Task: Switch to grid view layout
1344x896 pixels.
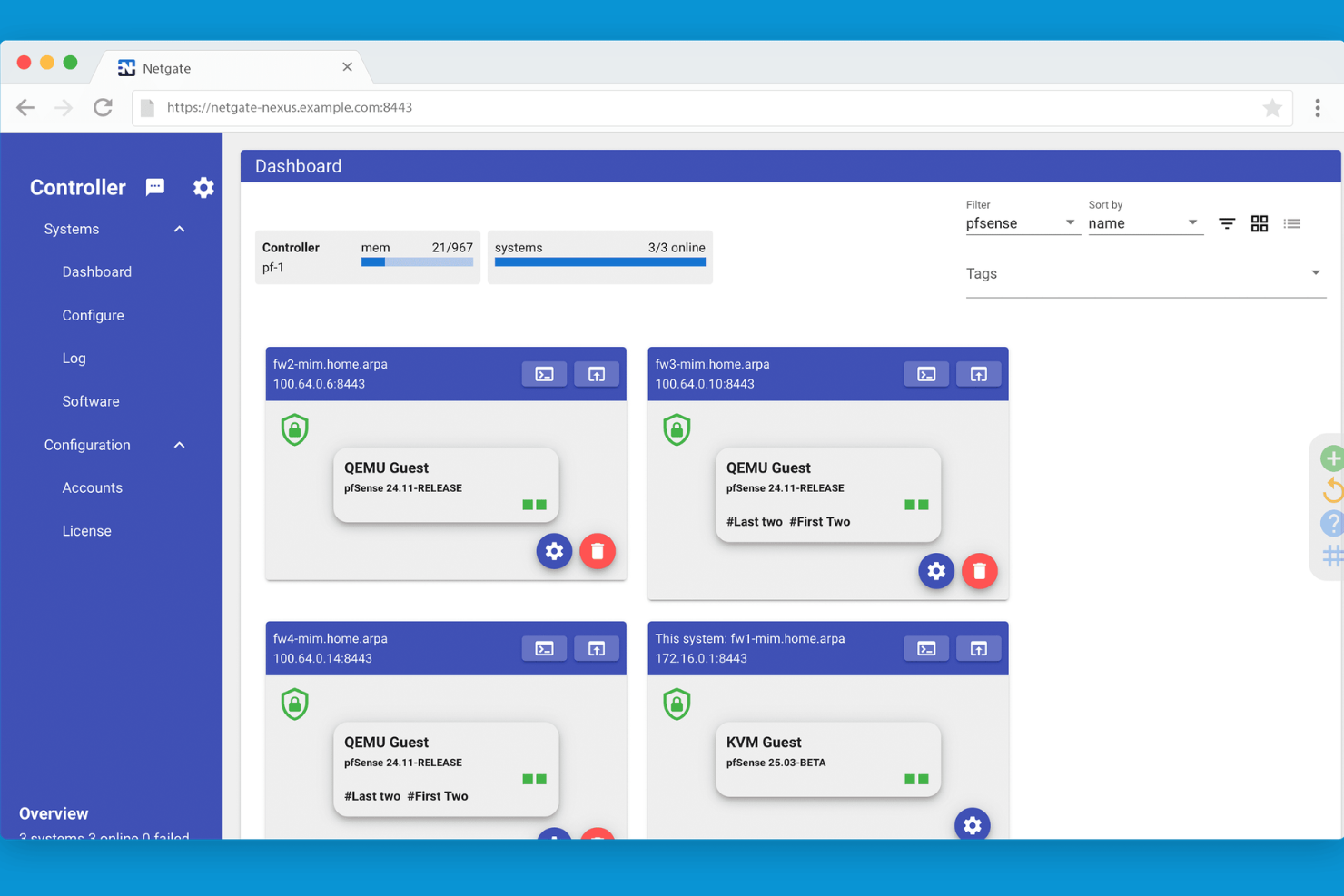Action: pos(1260,223)
